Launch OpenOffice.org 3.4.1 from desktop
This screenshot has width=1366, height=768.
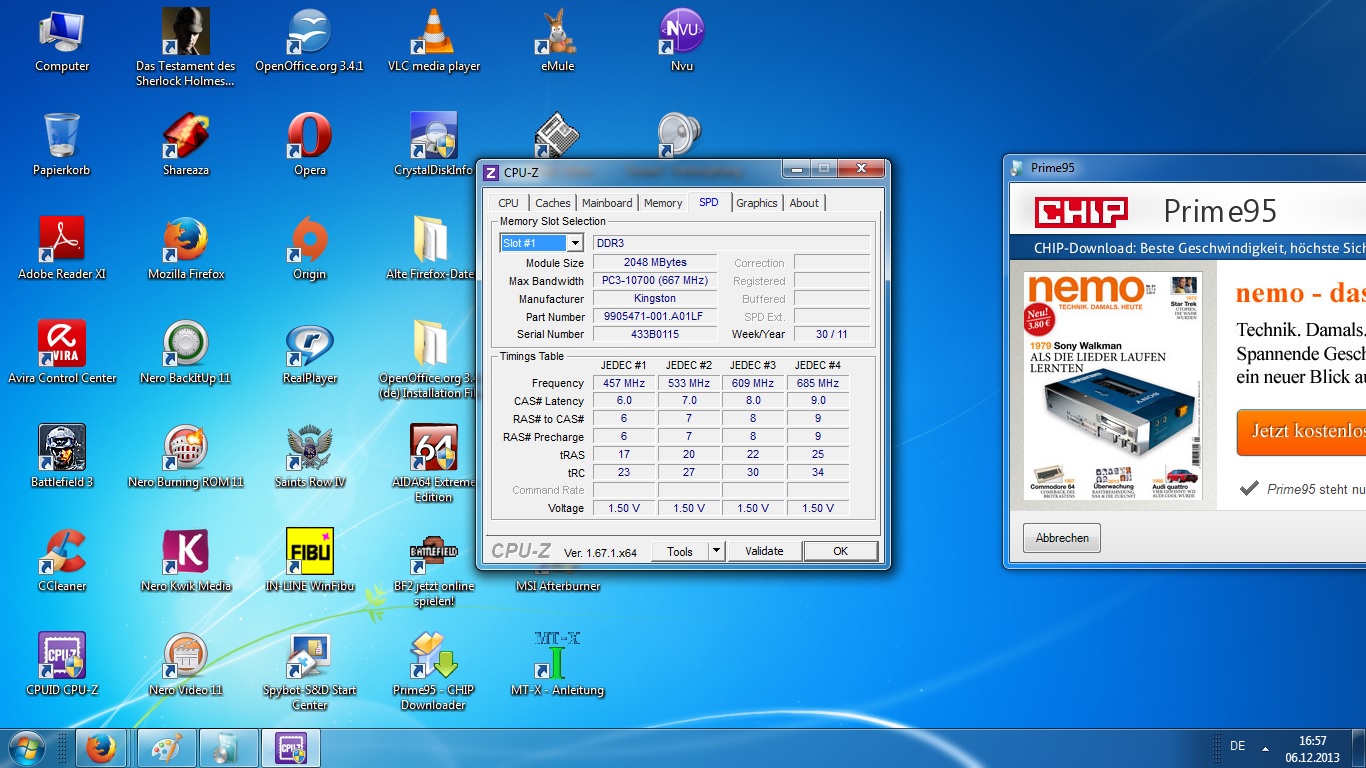(x=309, y=40)
